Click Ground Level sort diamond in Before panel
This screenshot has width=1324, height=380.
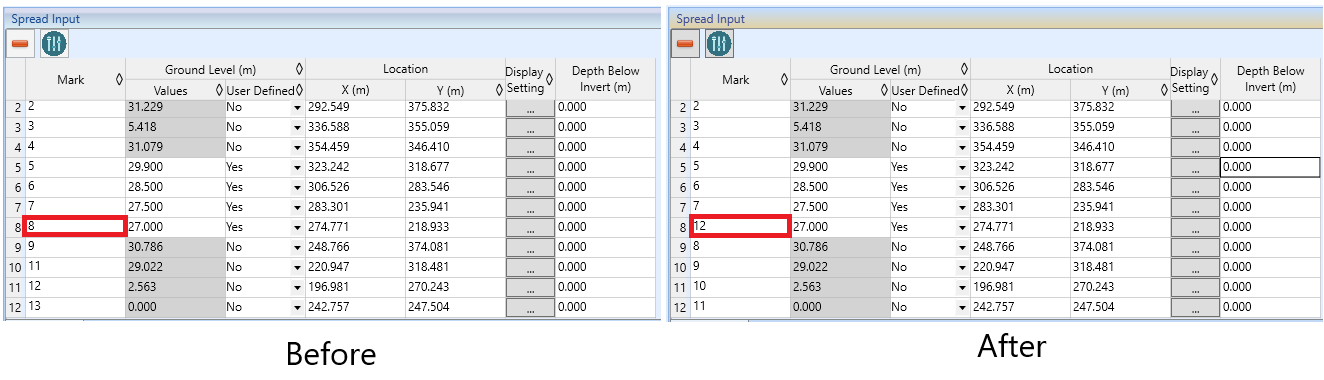[x=299, y=69]
